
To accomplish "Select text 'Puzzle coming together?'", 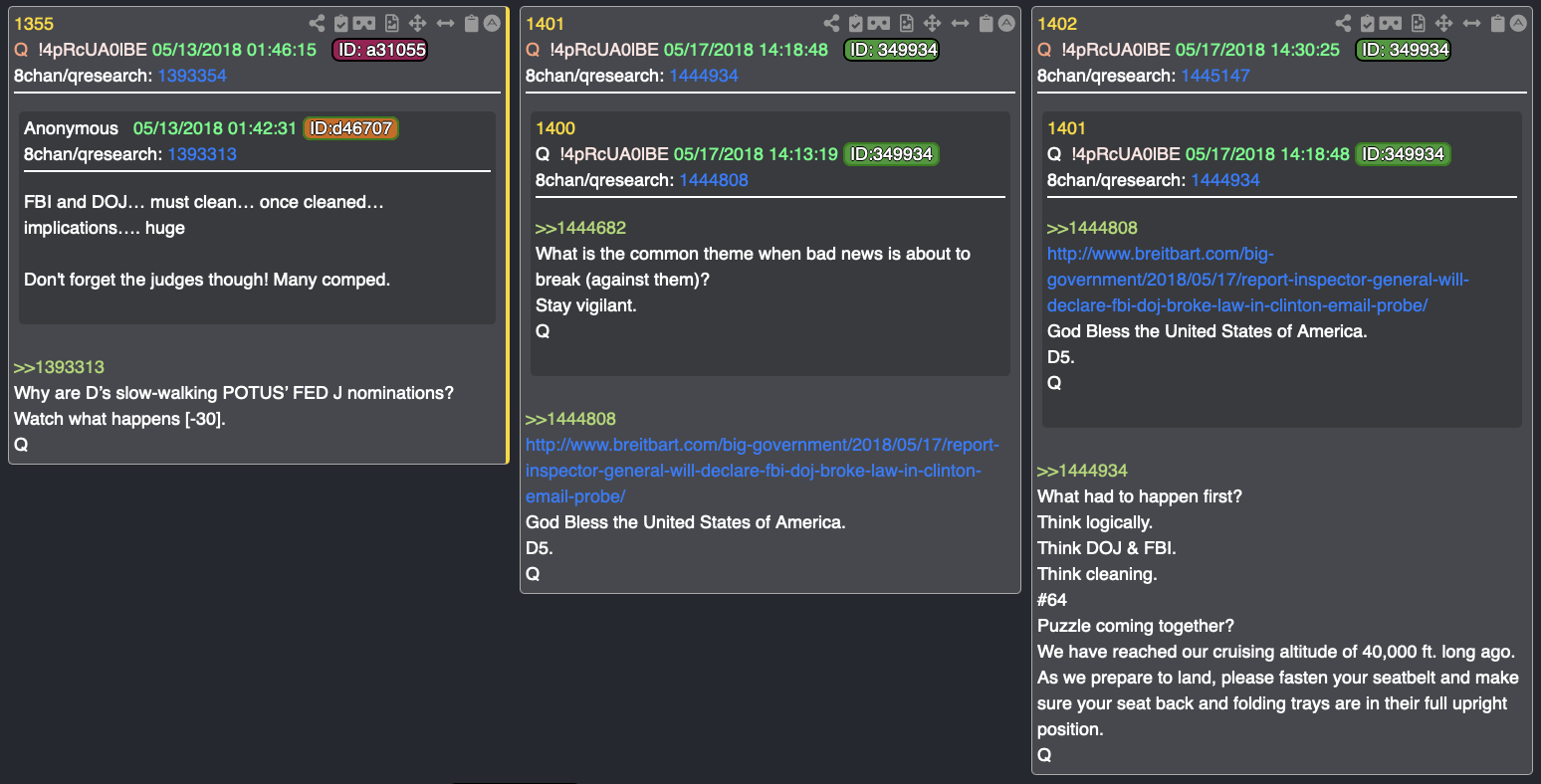I will (x=1136, y=626).
